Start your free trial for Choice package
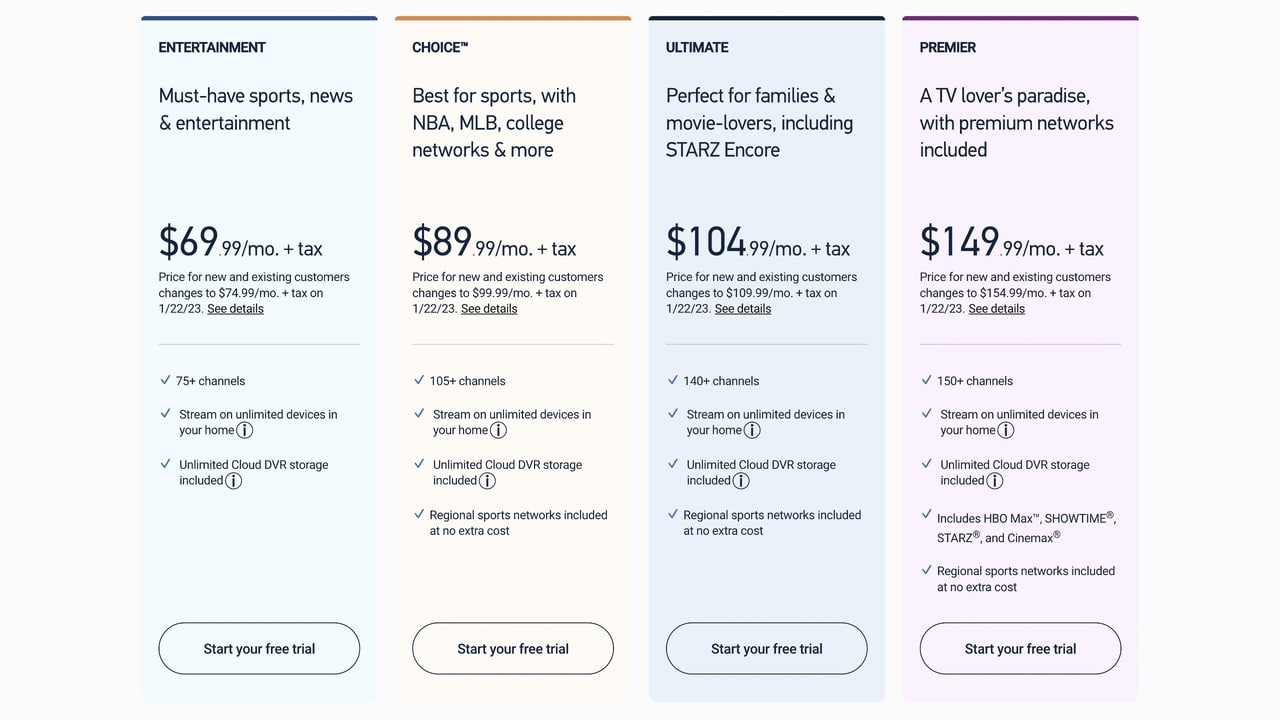The width and height of the screenshot is (1280, 720). pos(513,649)
